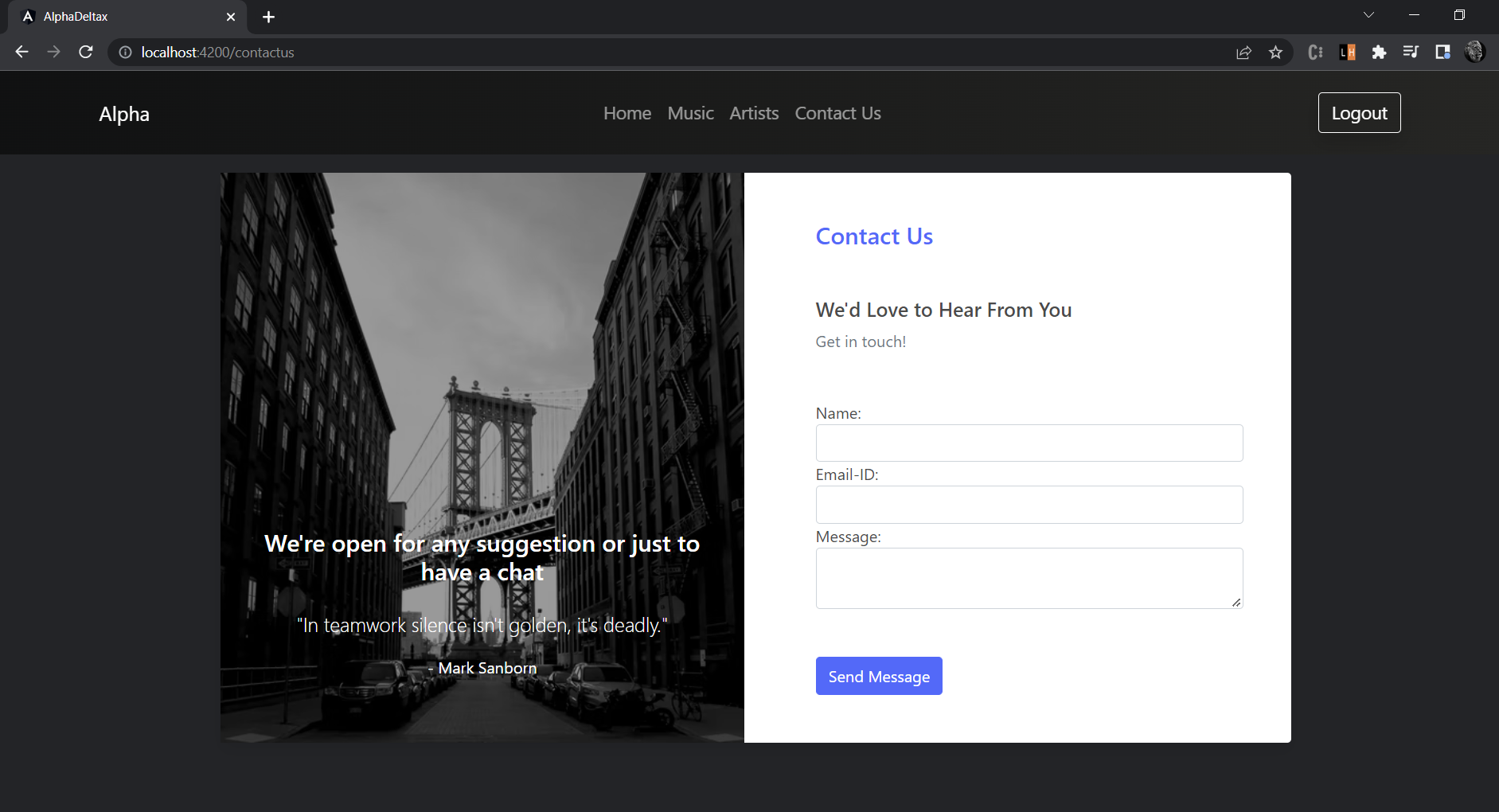Screen dimensions: 1499x812
Task: Open the Home nav link
Action: coord(627,113)
